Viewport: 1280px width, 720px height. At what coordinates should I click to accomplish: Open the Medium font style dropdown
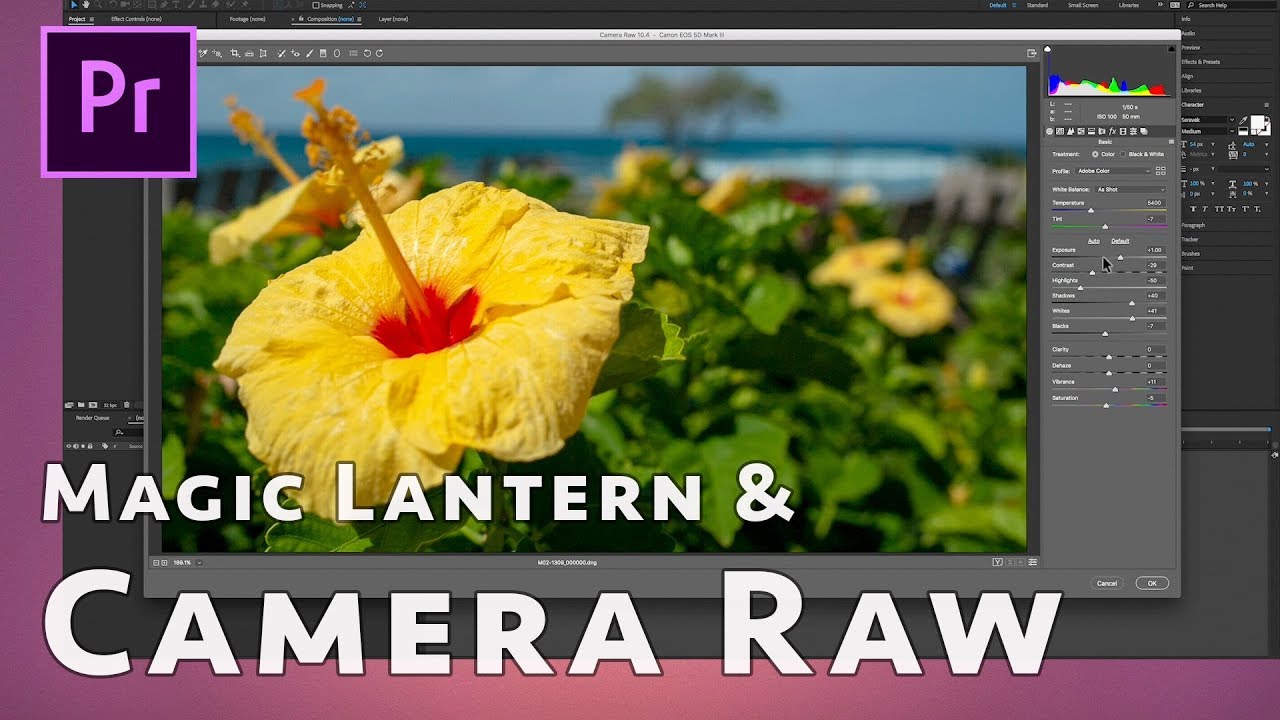[1208, 131]
